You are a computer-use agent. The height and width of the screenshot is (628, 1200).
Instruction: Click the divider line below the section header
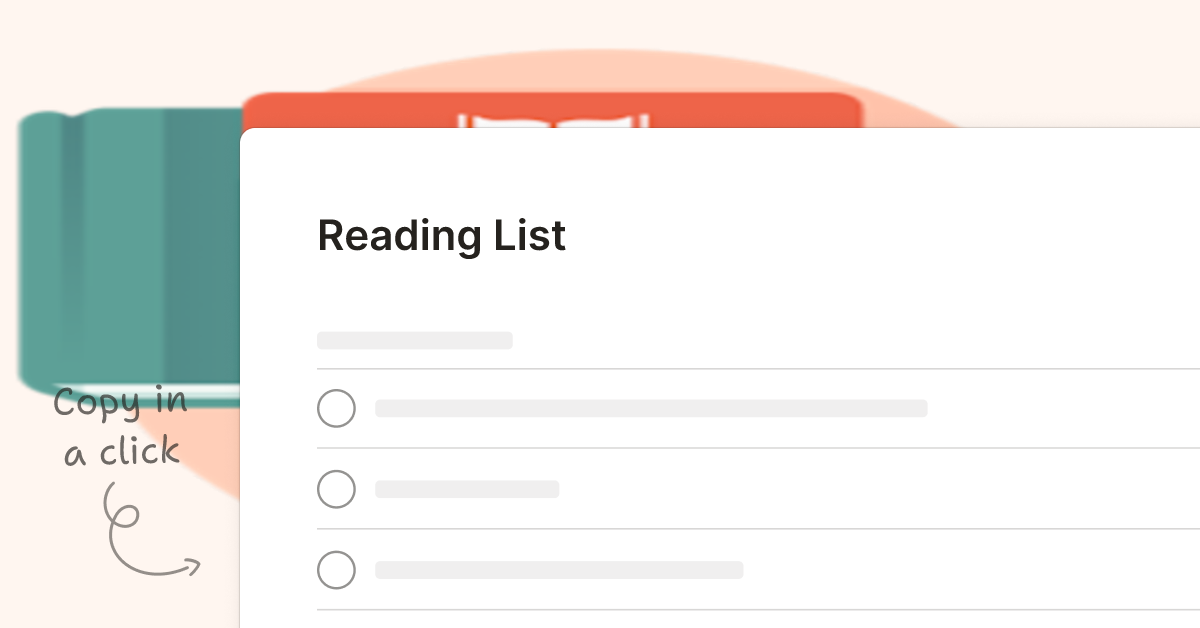coord(750,368)
